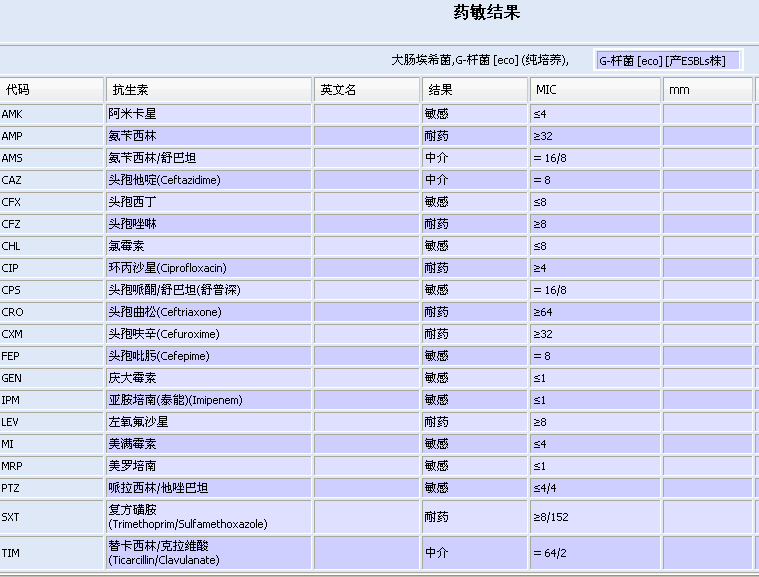Select the 头孢曲松(Ceftriaxone) cell
This screenshot has height=577, width=759.
coord(209,312)
